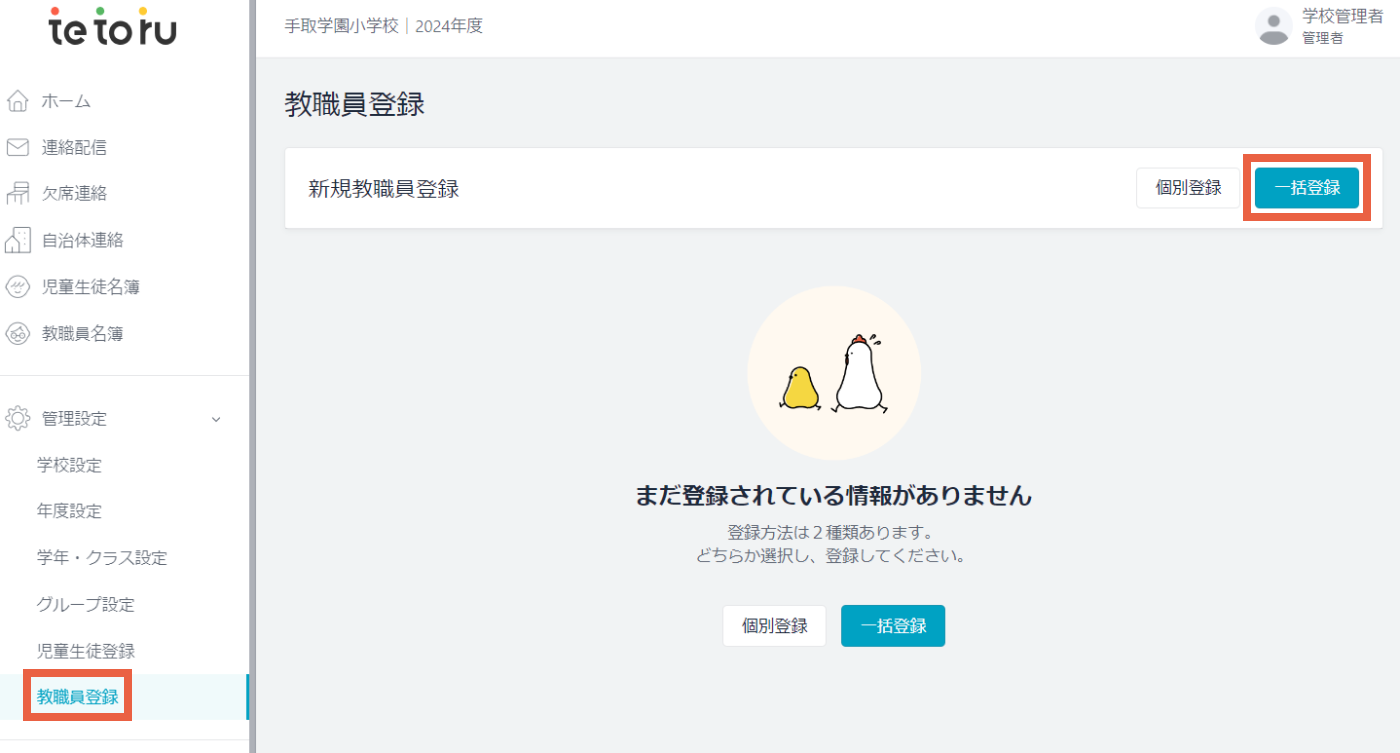Click the chick and chicken illustration
Screen dimensions: 1400x753
coord(834,372)
